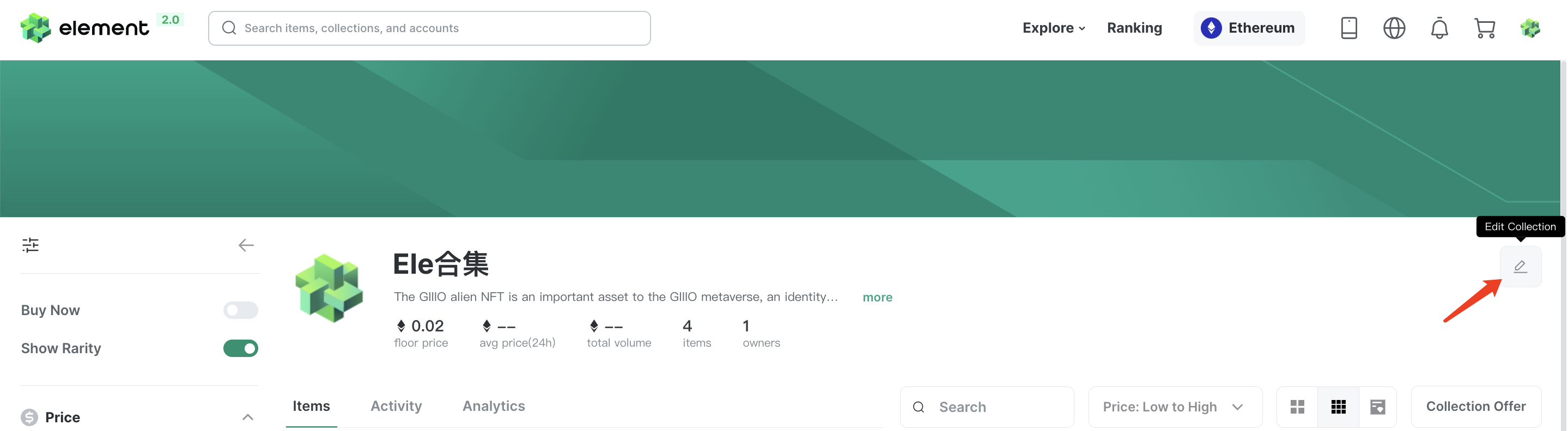Switch to the Analytics tab

(x=494, y=405)
